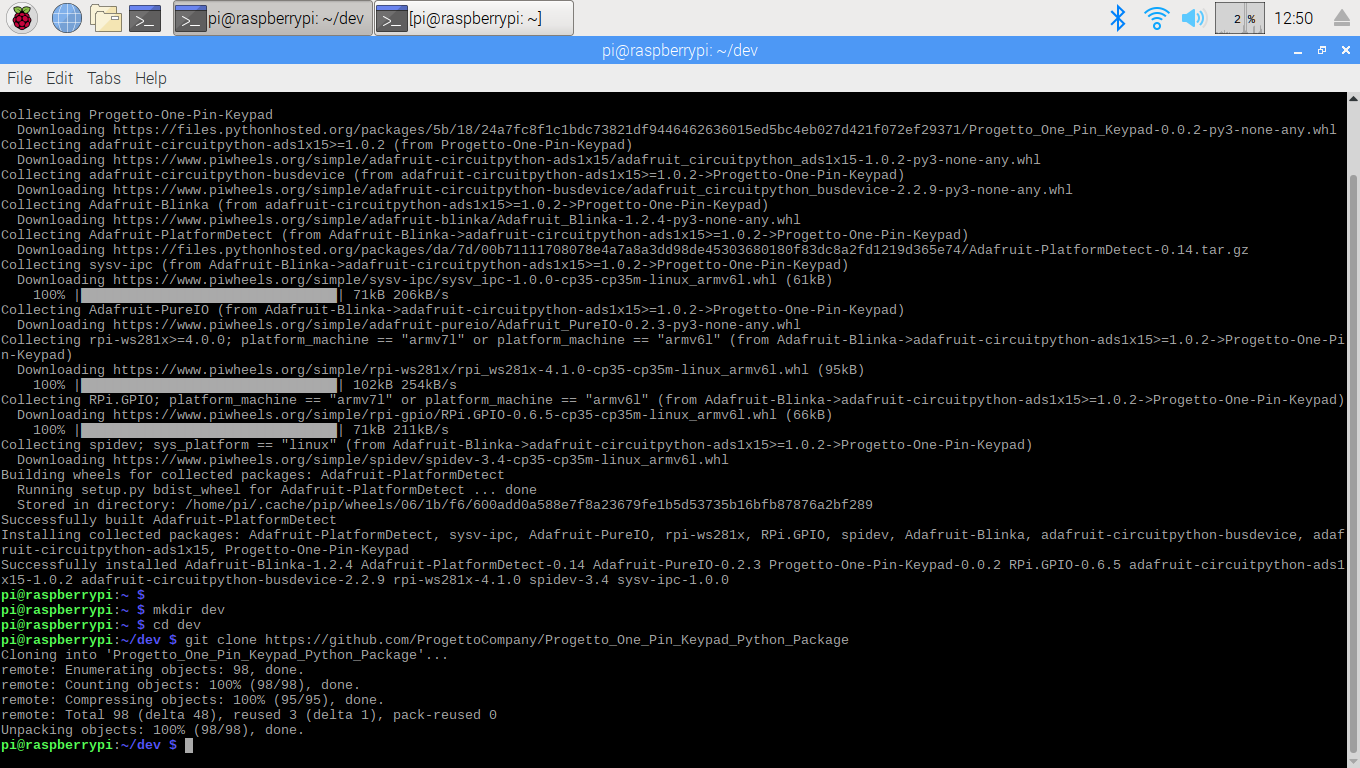1360x768 pixels.
Task: Open the File menu
Action: pos(20,78)
